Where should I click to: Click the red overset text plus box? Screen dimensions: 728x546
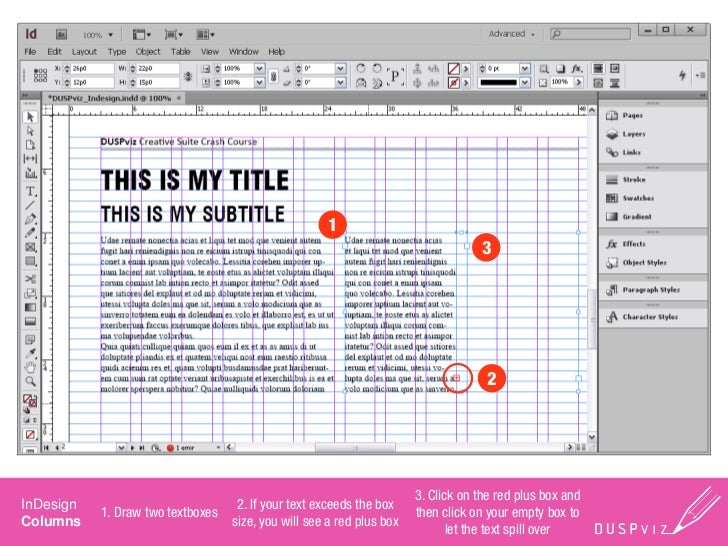(x=456, y=378)
